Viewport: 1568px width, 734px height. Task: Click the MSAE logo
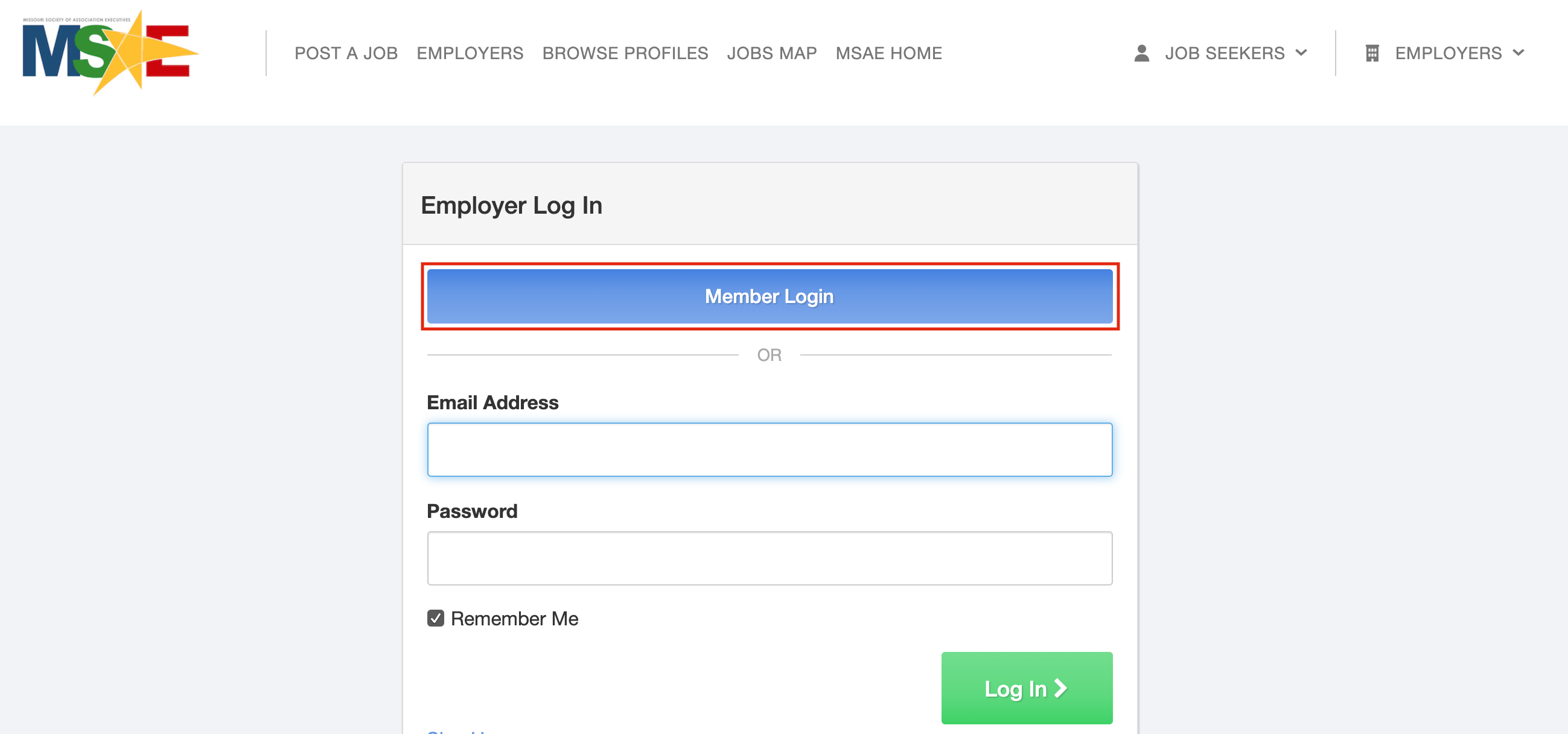coord(110,53)
